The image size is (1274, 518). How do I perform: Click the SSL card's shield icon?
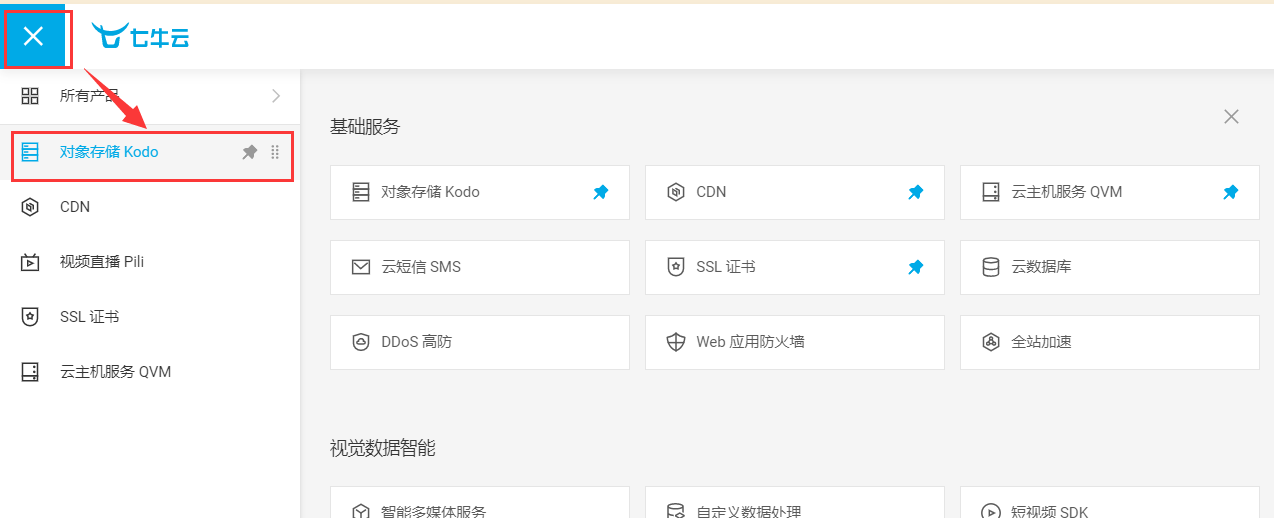pyautogui.click(x=676, y=267)
